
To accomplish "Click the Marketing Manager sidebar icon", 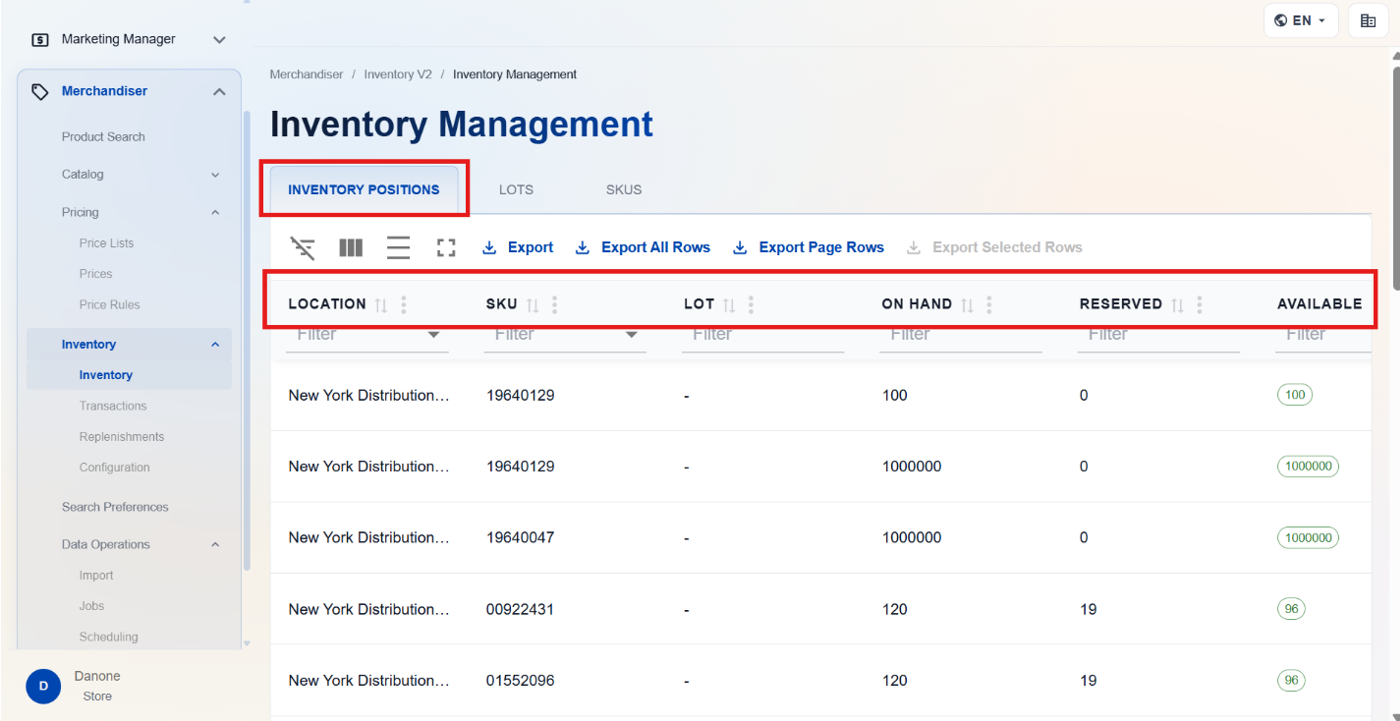I will (x=40, y=40).
